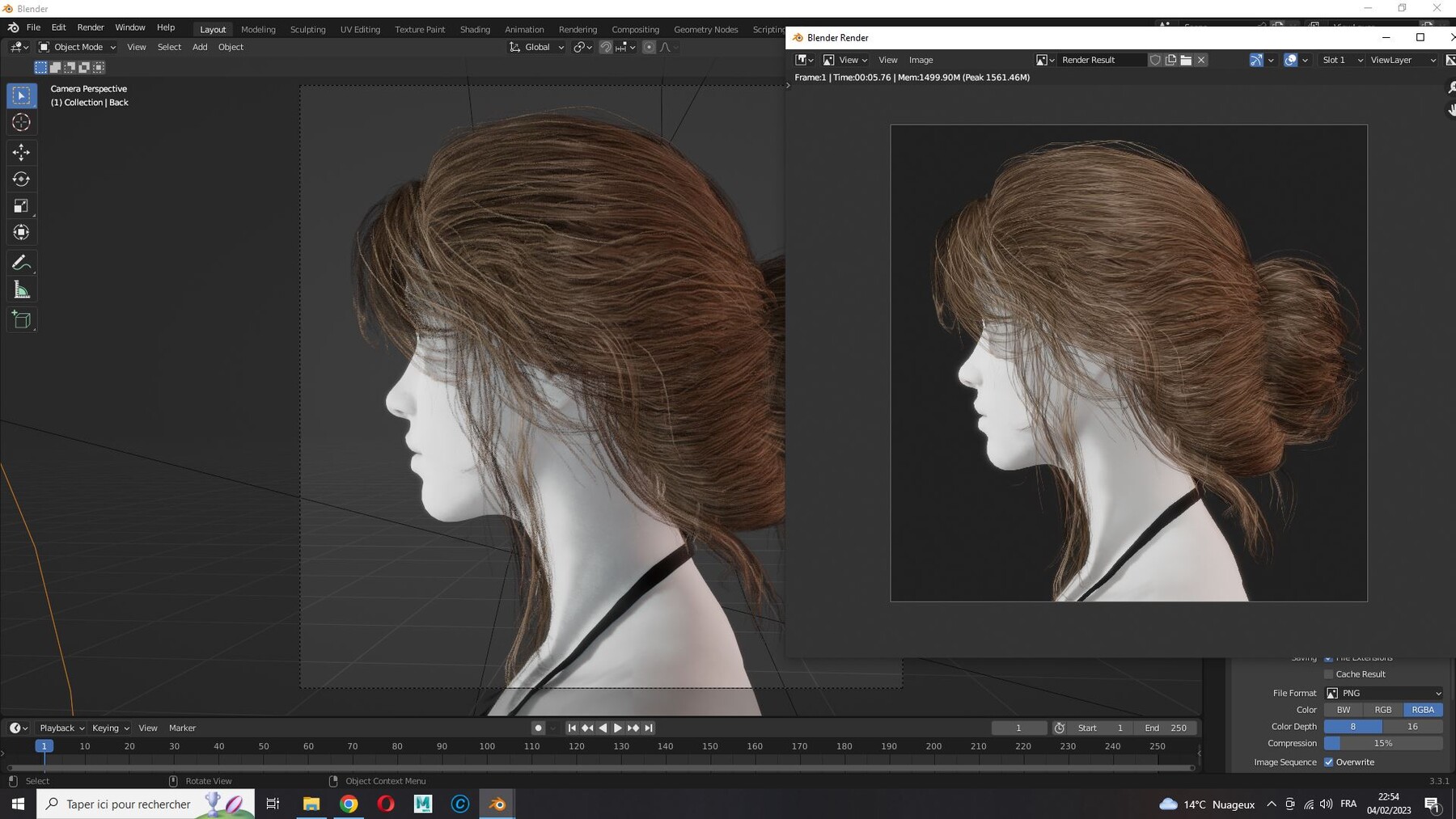Open File Explorer from the taskbar
The image size is (1456, 819).
point(311,804)
